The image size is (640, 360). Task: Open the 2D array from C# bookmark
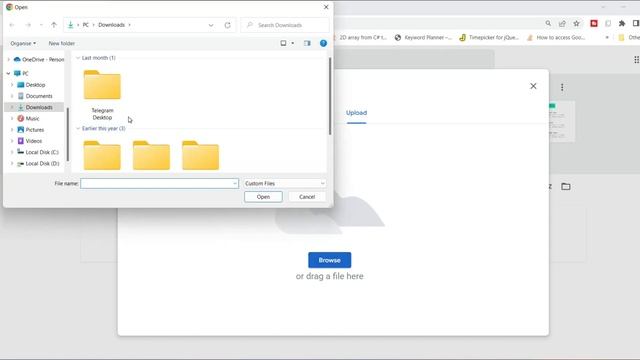[x=362, y=38]
